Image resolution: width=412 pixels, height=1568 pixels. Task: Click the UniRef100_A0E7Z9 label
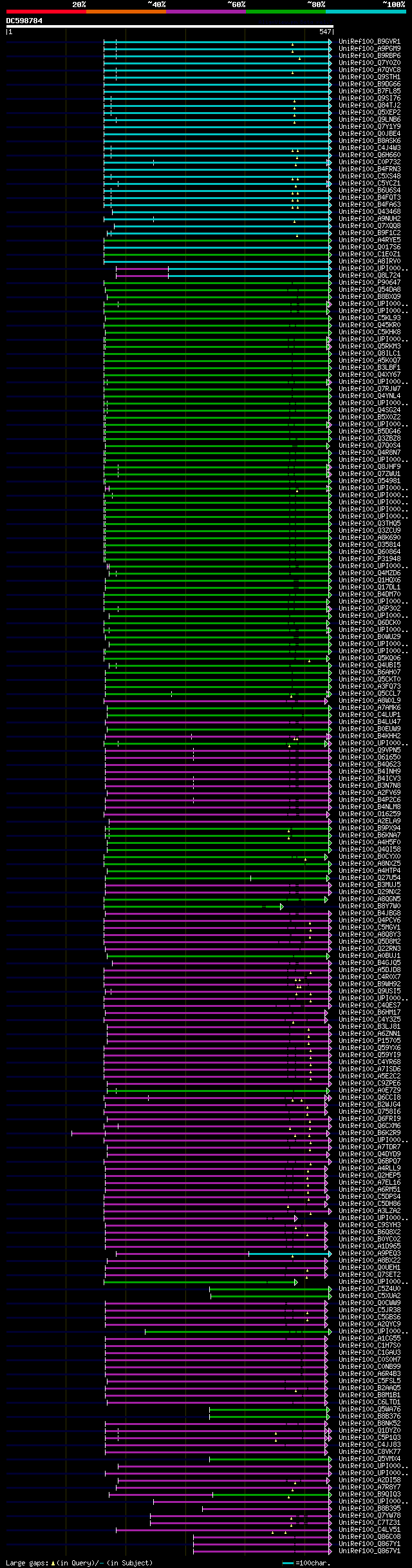pos(370,1091)
